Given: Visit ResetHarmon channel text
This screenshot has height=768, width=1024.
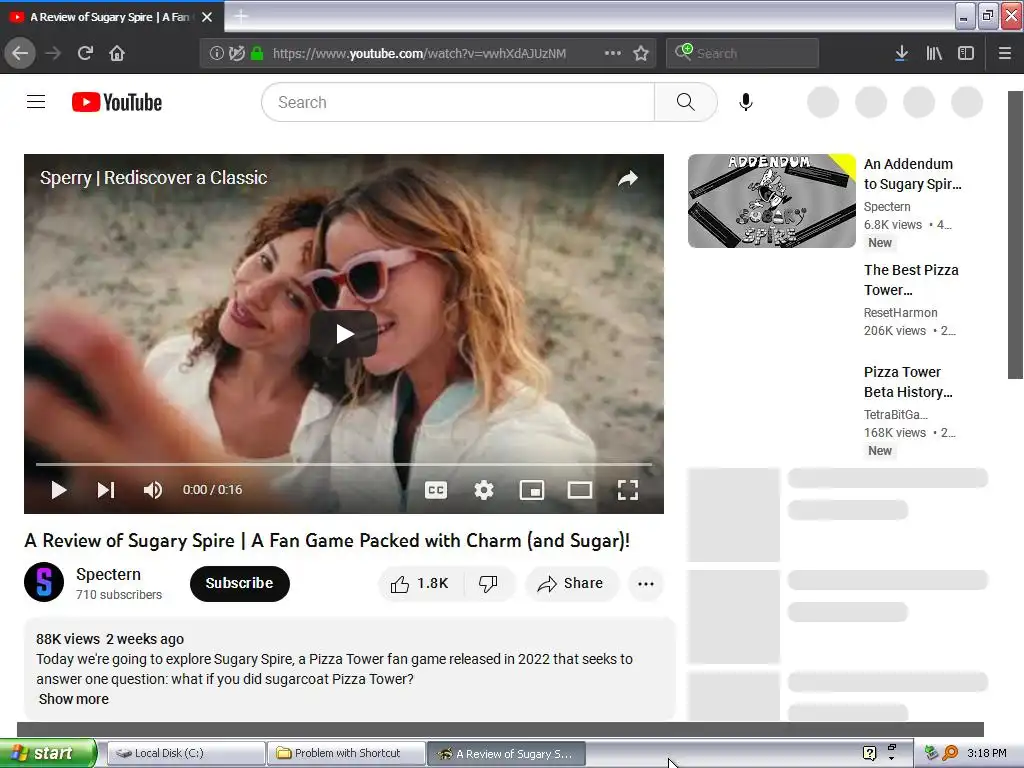Looking at the screenshot, I should coord(901,312).
